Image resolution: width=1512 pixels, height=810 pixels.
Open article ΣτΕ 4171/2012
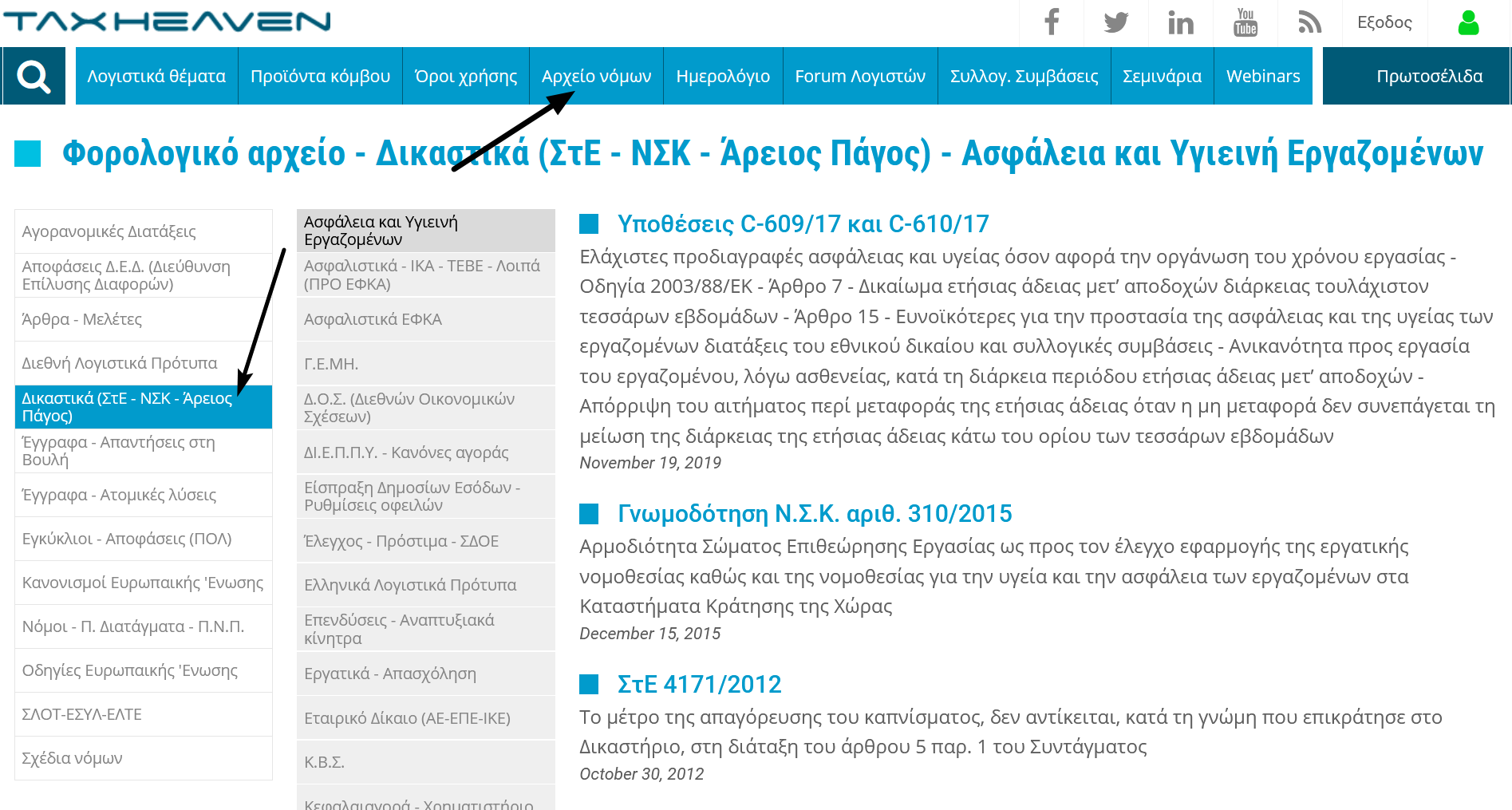tap(699, 685)
